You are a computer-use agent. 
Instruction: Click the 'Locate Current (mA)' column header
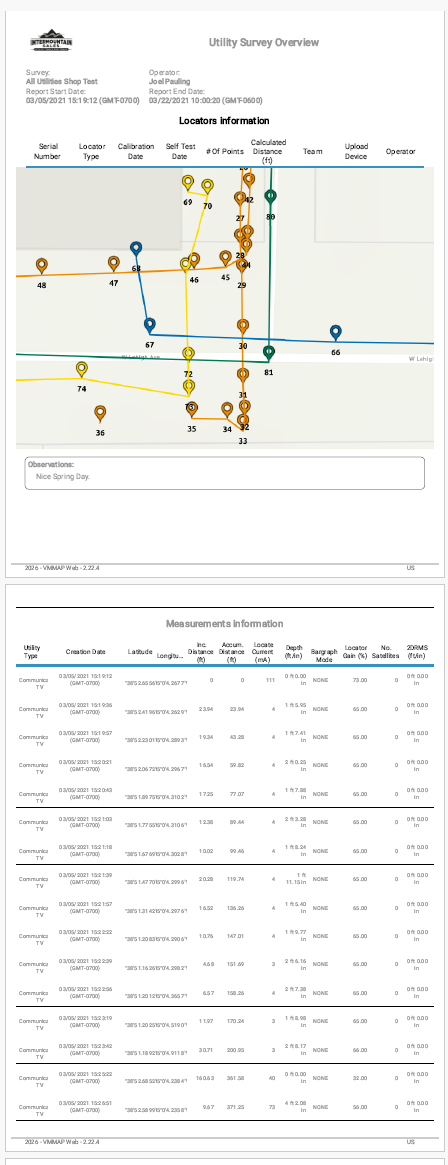pyautogui.click(x=263, y=652)
